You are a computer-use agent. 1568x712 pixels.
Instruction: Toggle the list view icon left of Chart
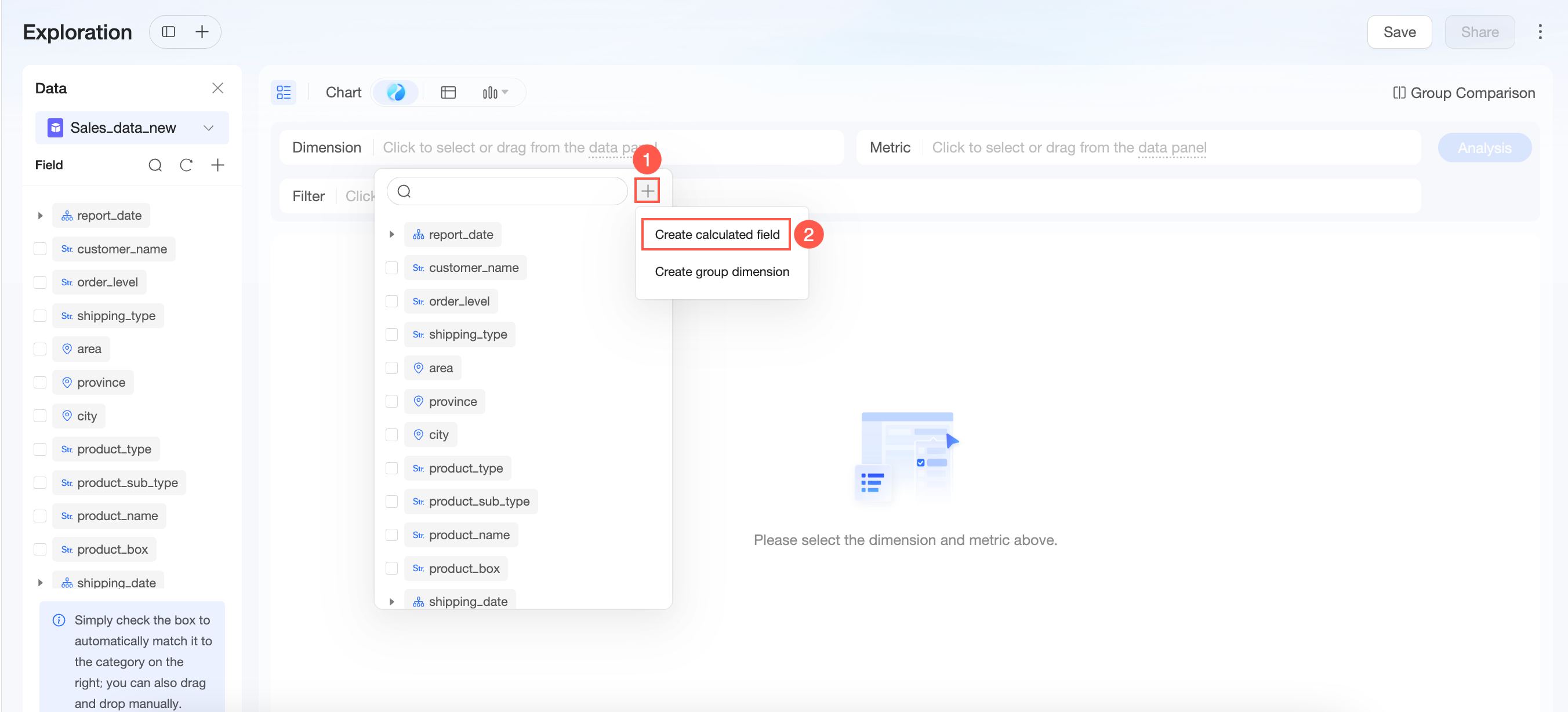(x=284, y=93)
